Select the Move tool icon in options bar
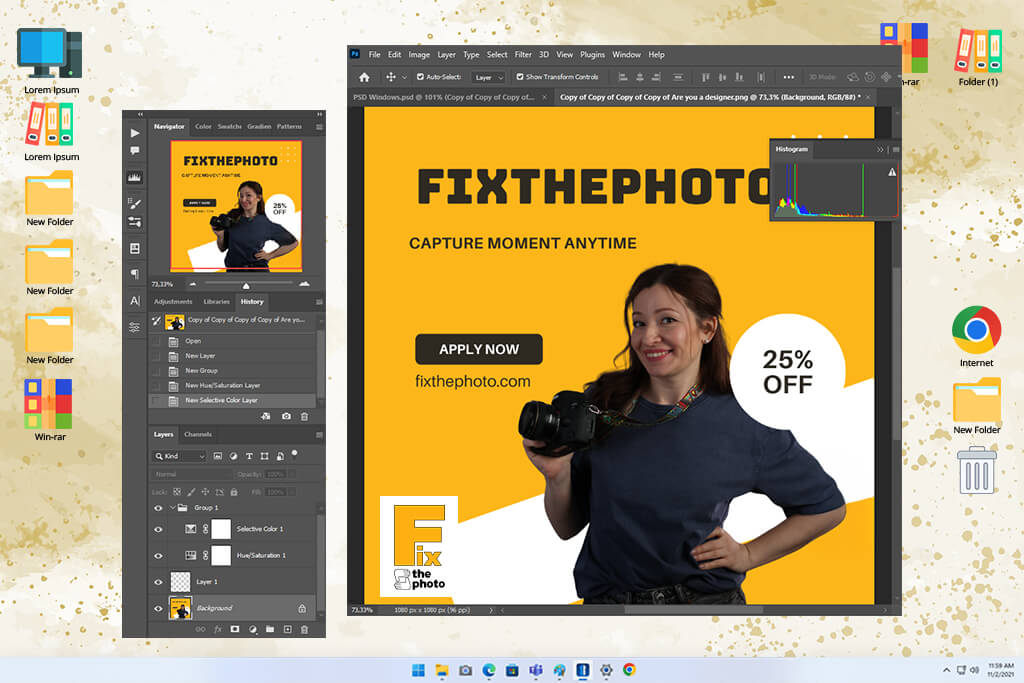 click(x=391, y=77)
